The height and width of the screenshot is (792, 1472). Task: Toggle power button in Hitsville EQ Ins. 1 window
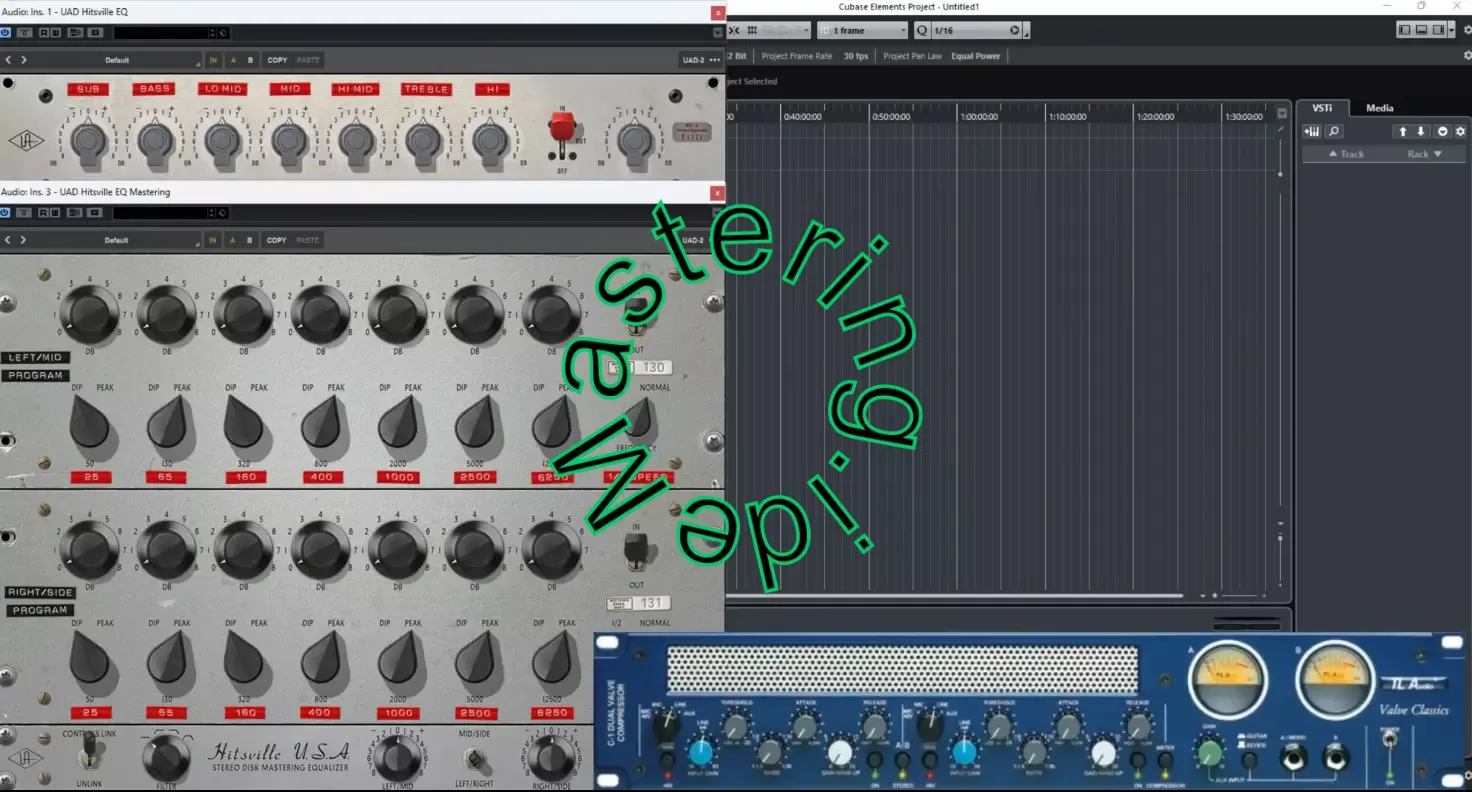5,33
